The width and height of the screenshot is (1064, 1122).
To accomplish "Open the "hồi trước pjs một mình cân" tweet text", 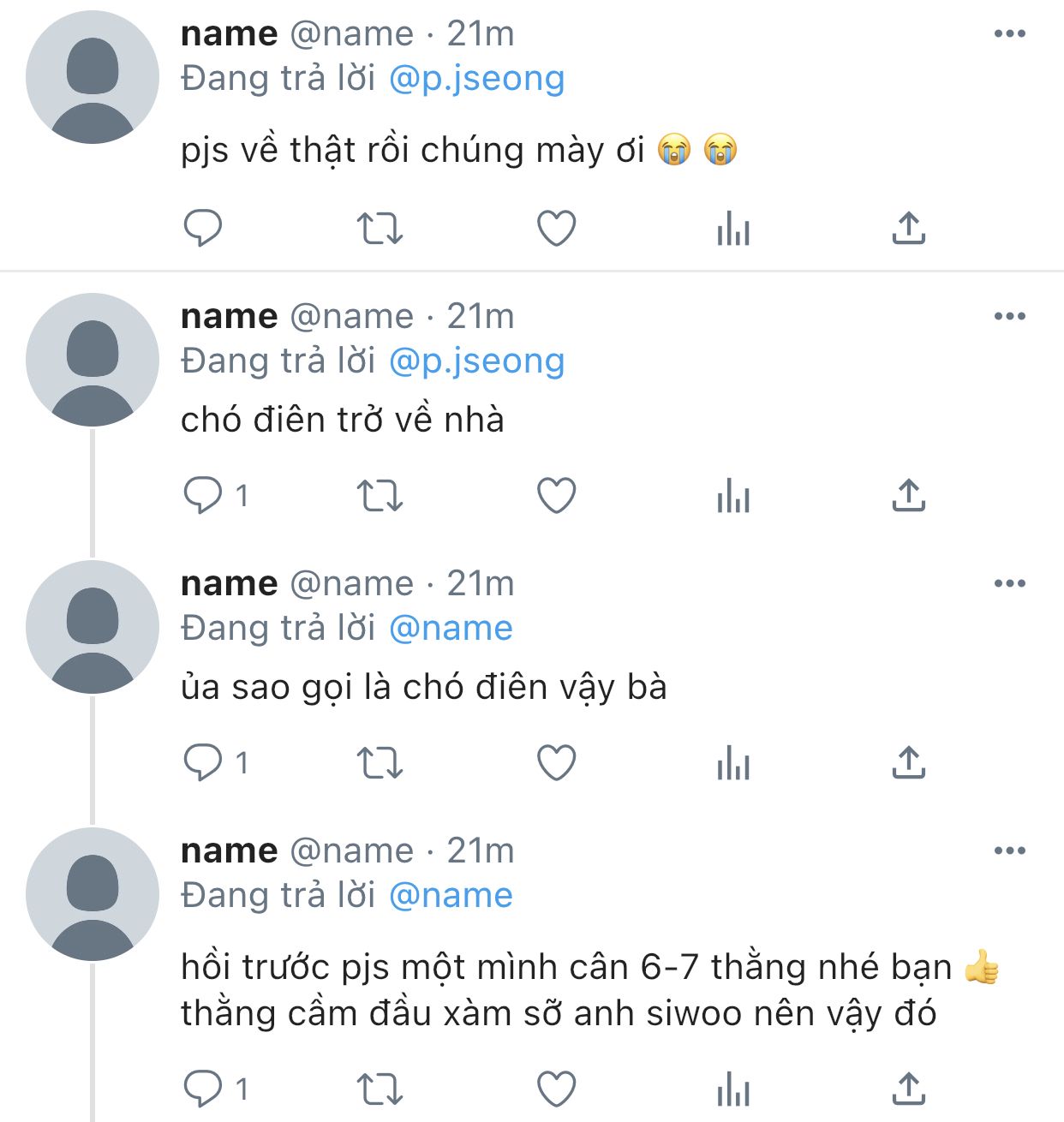I will coord(589,990).
